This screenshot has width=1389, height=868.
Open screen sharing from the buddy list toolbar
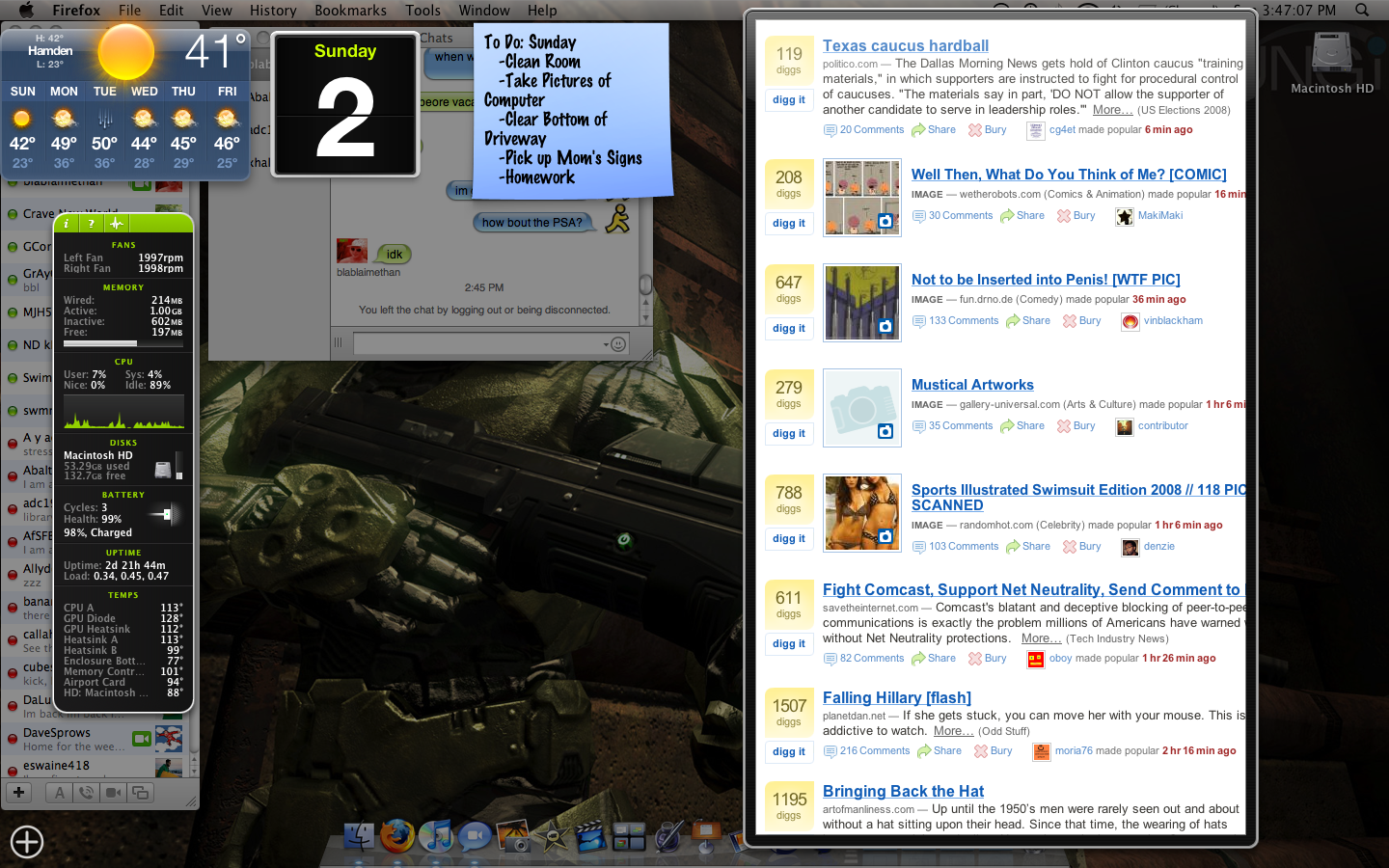[x=140, y=792]
